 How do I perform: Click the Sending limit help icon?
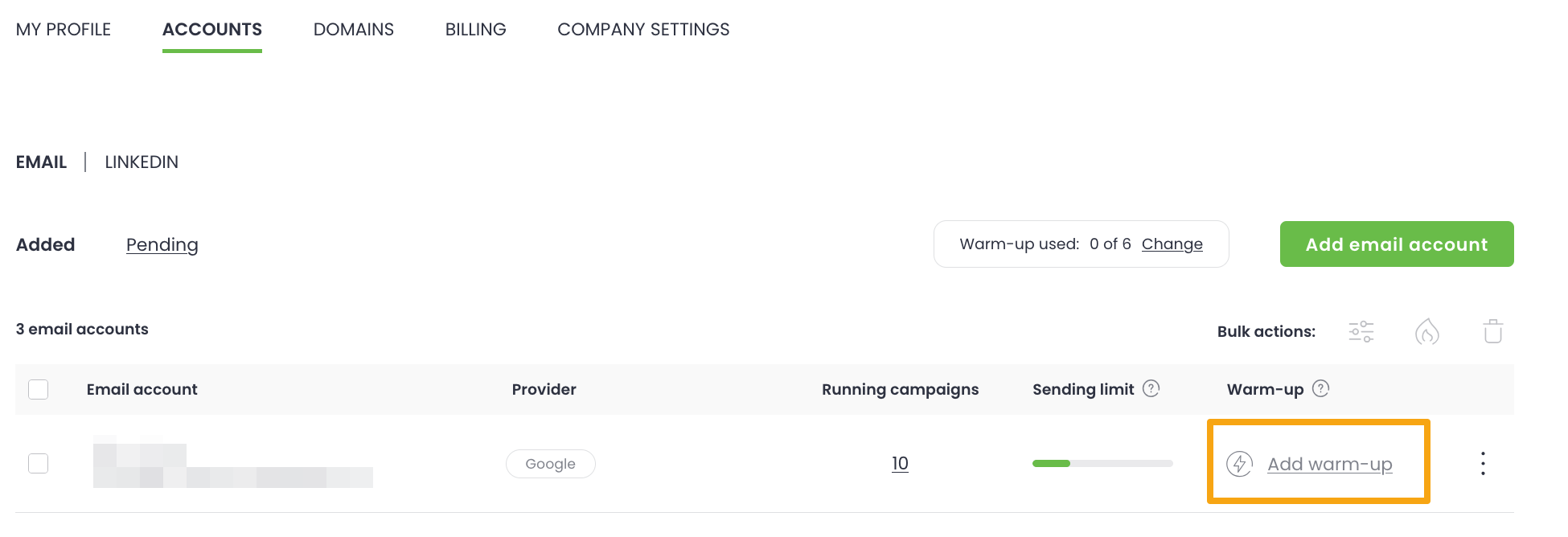1151,389
